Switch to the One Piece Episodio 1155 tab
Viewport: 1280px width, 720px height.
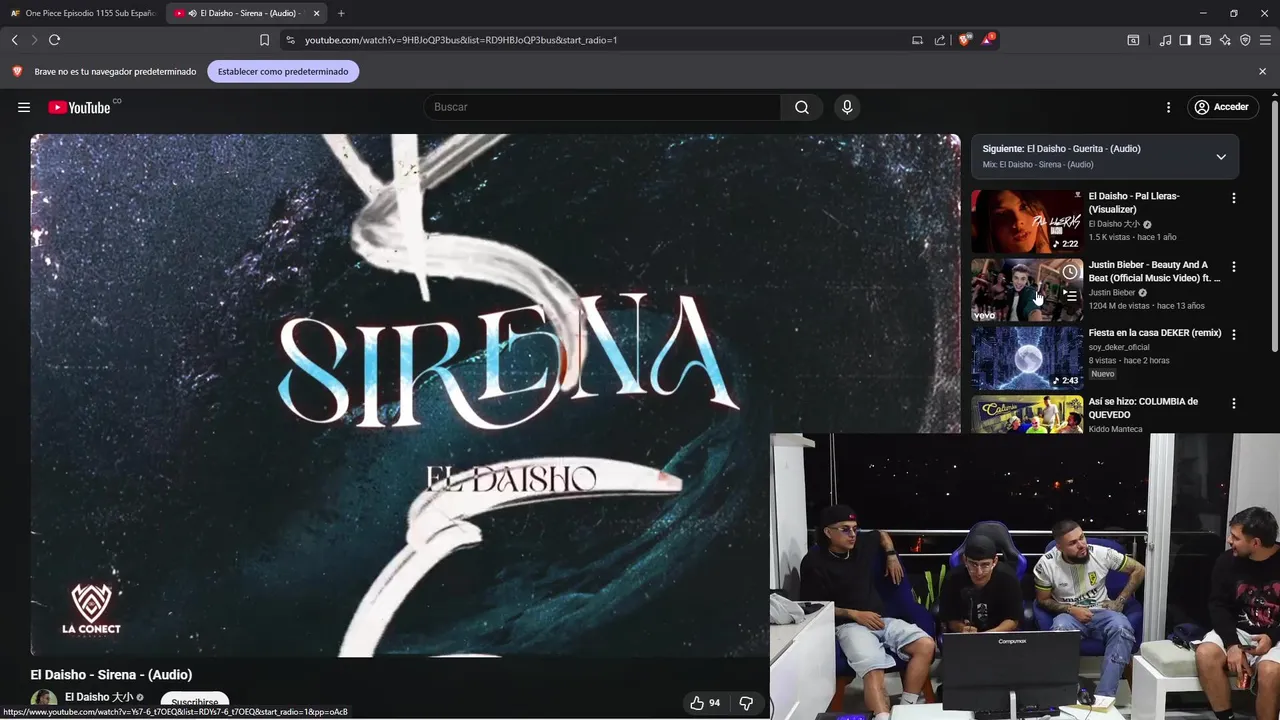tap(83, 13)
